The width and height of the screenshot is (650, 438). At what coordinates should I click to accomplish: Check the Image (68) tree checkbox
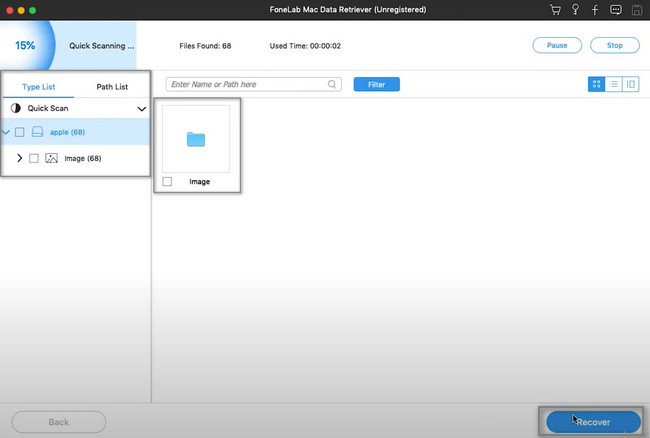click(x=34, y=158)
